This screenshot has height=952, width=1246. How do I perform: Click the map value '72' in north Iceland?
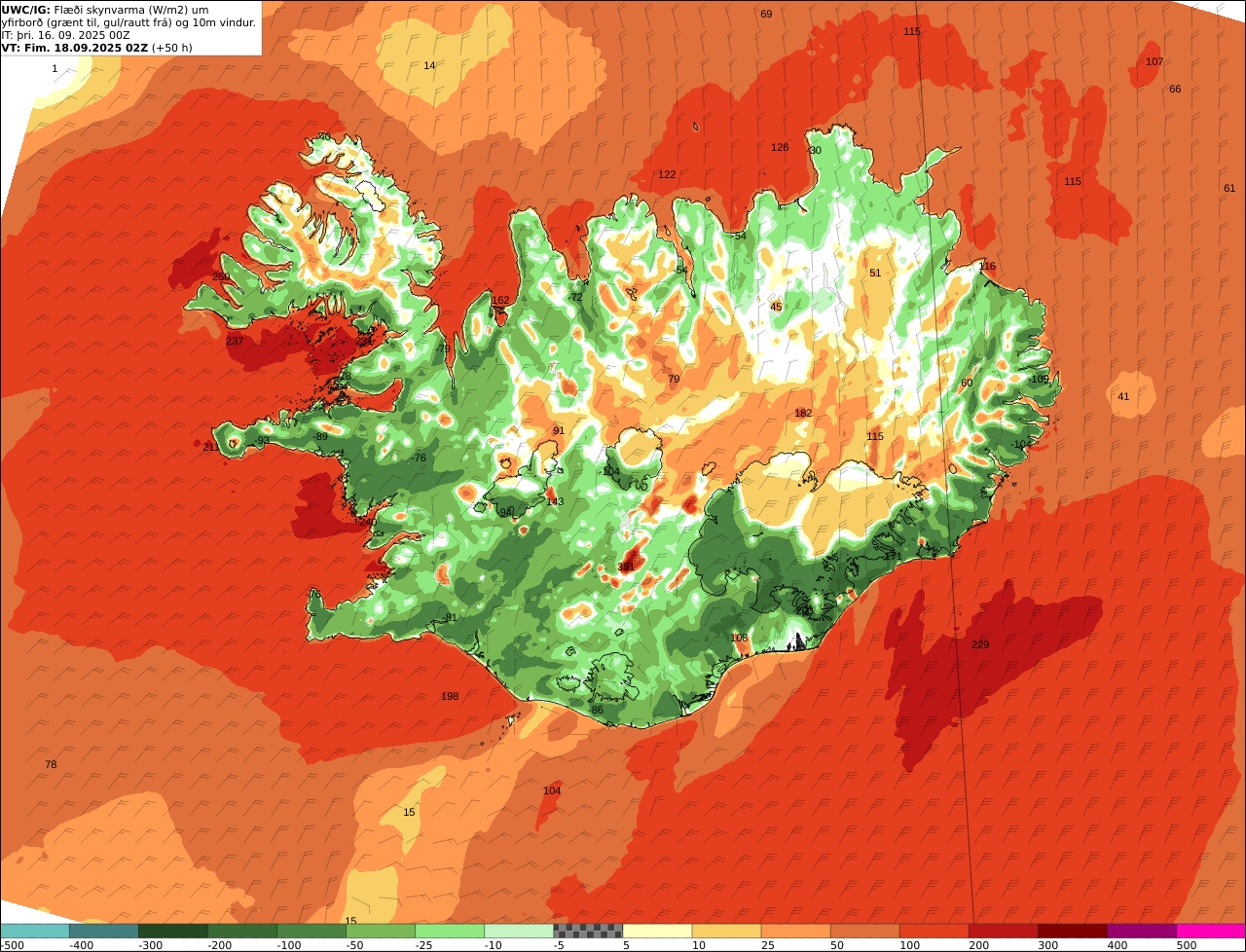pos(576,298)
